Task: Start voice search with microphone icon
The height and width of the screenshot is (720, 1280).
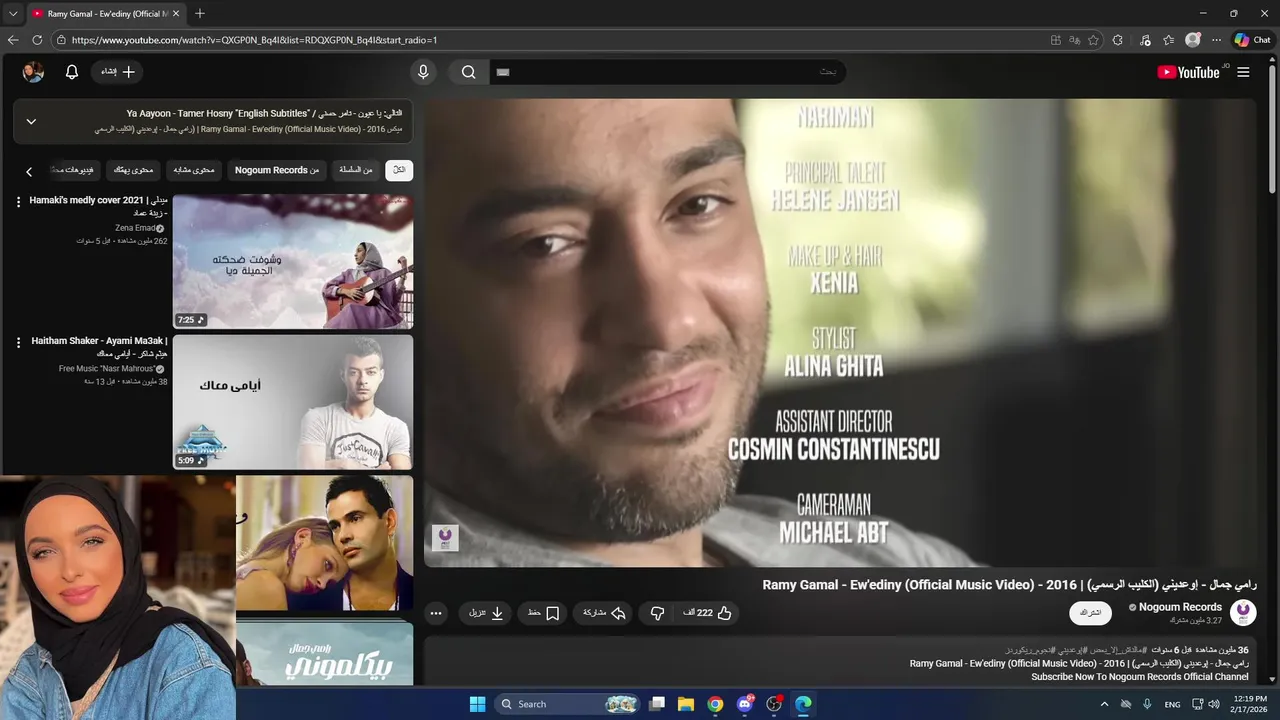Action: [423, 72]
